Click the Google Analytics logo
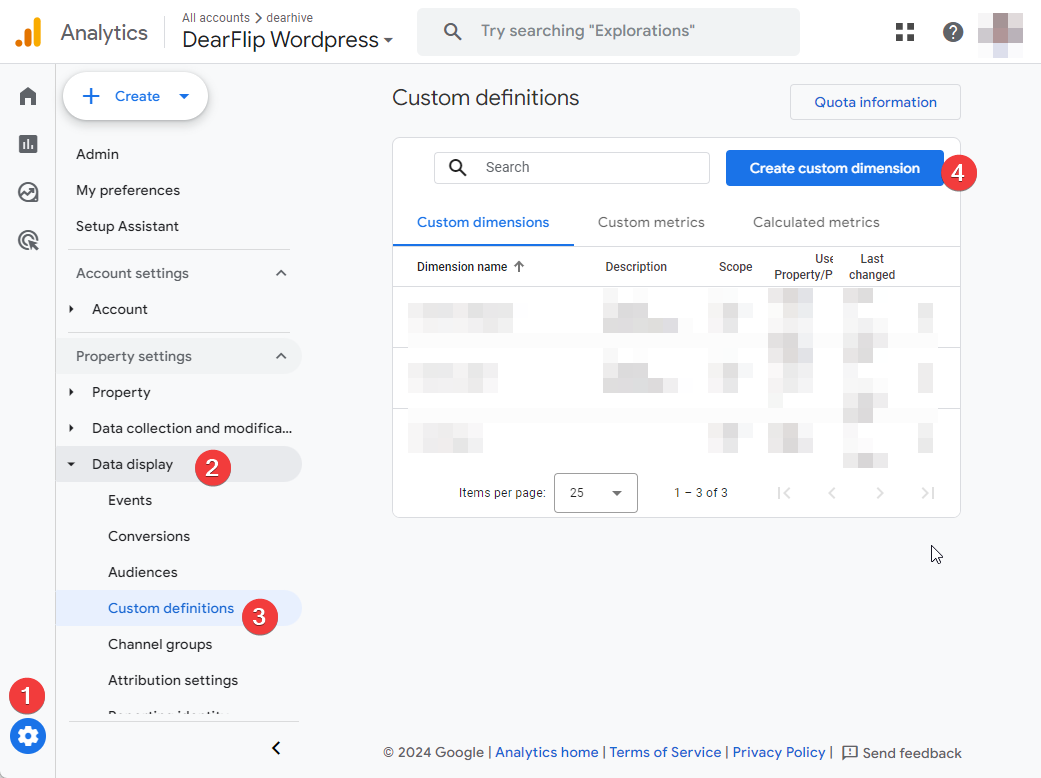 (x=28, y=31)
